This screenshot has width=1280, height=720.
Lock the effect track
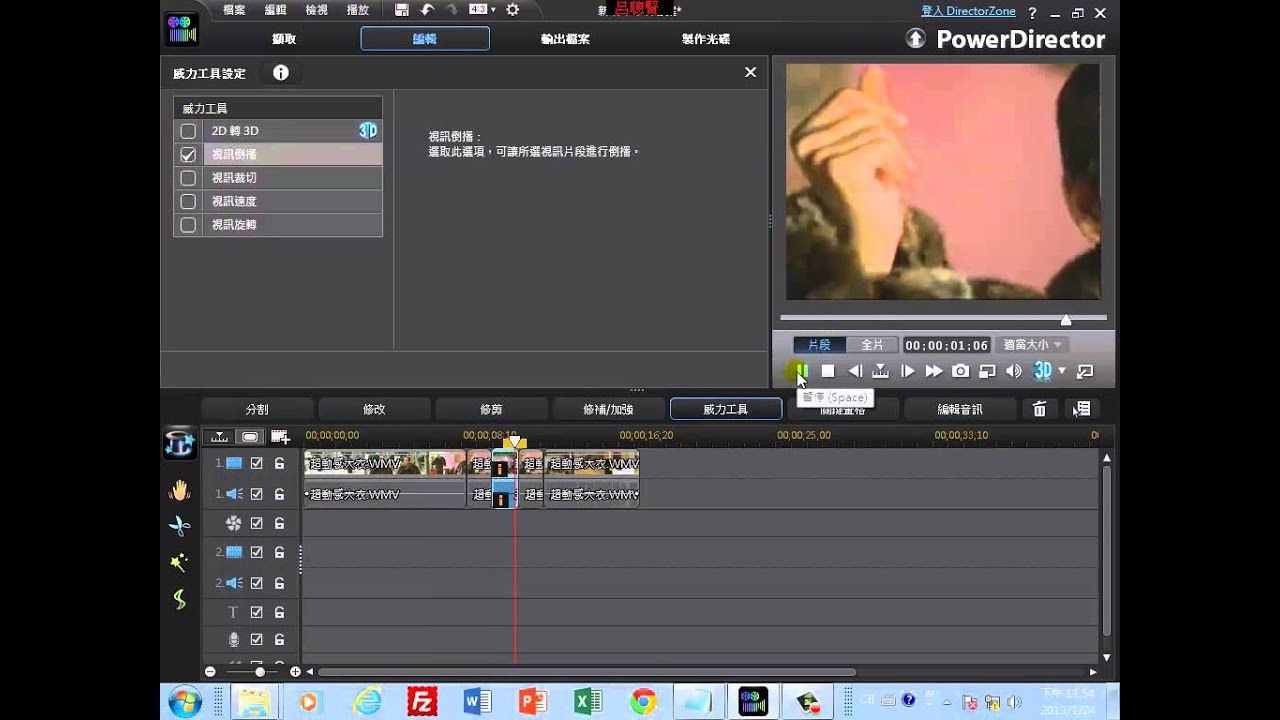point(280,523)
